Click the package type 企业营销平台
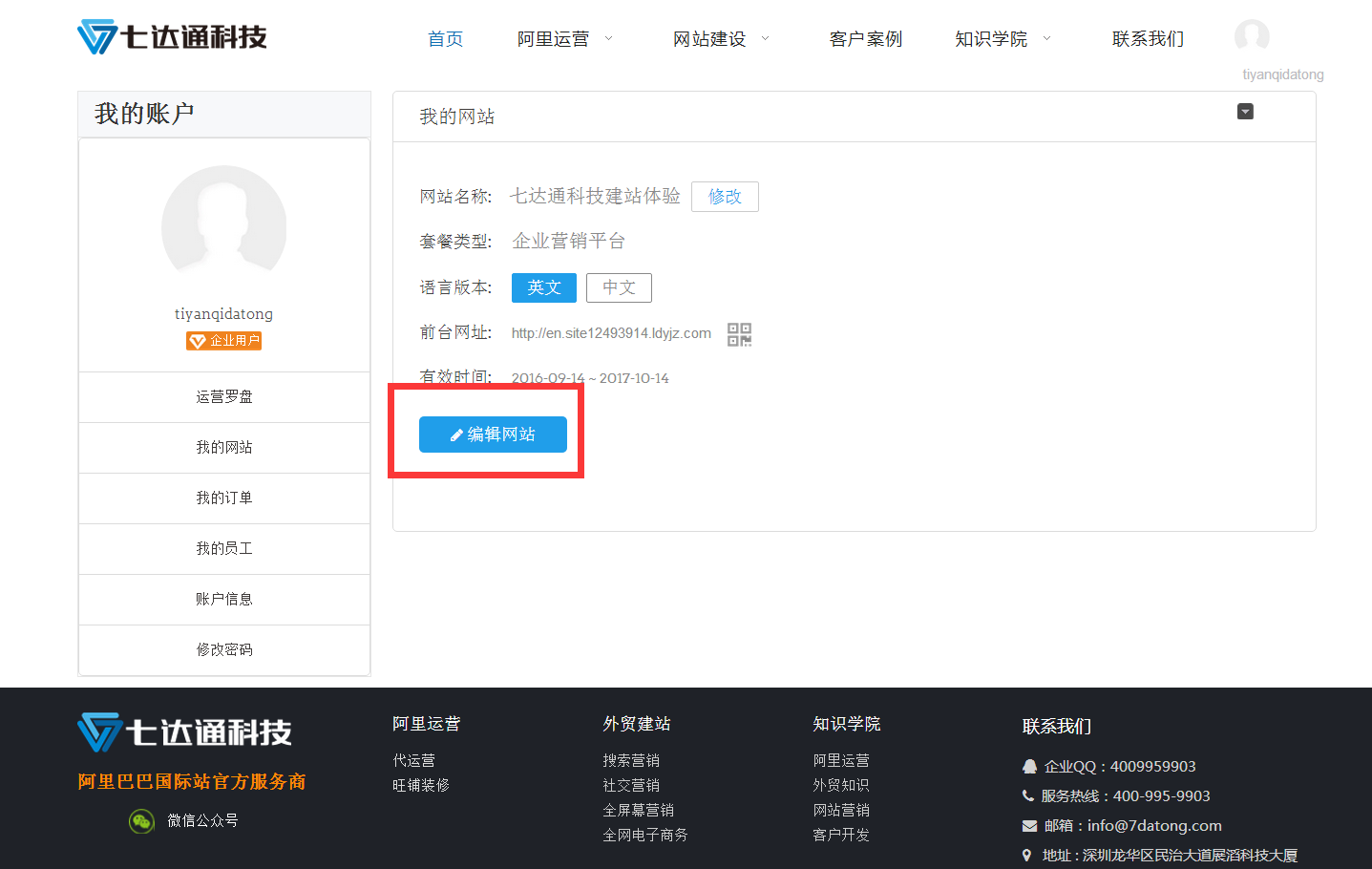 569,242
